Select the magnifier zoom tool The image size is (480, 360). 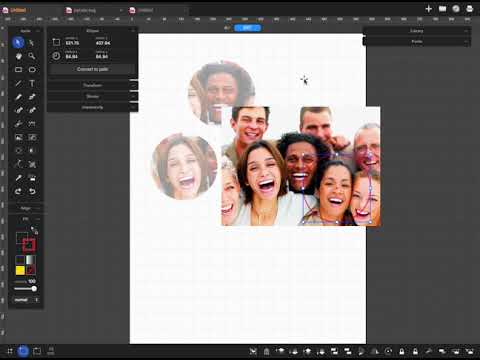32,56
